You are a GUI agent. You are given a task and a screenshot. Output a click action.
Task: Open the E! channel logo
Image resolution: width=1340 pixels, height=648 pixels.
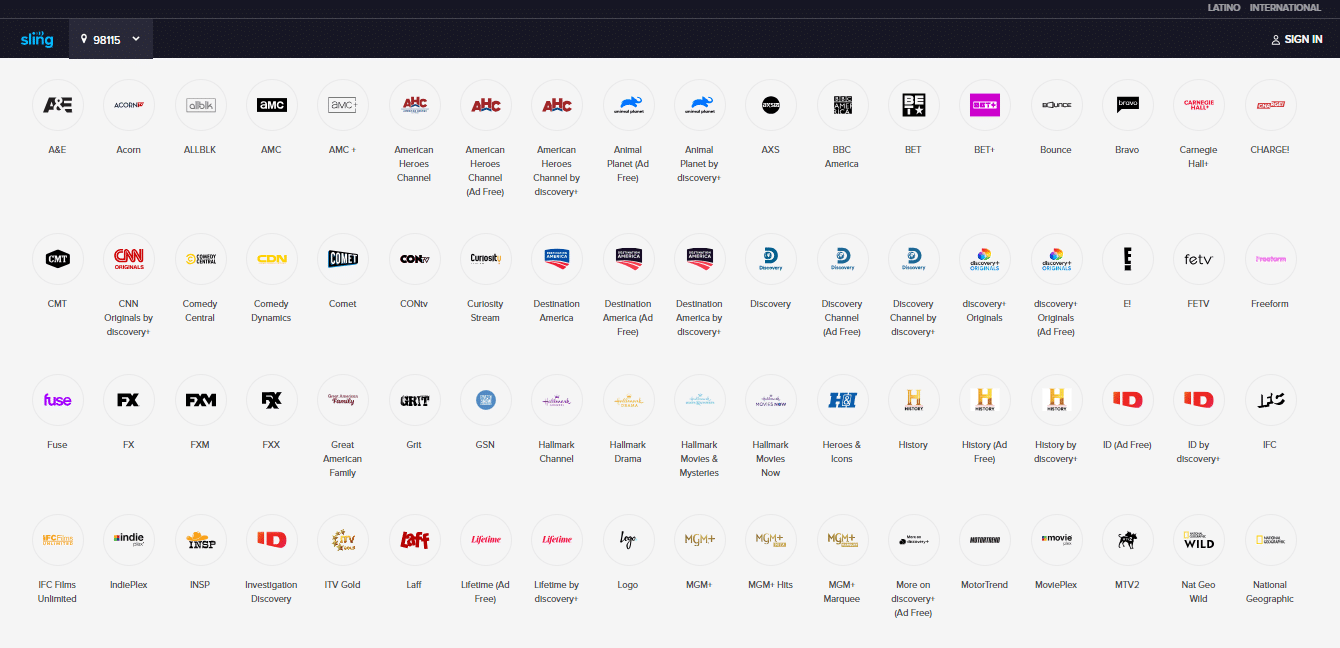click(x=1127, y=259)
